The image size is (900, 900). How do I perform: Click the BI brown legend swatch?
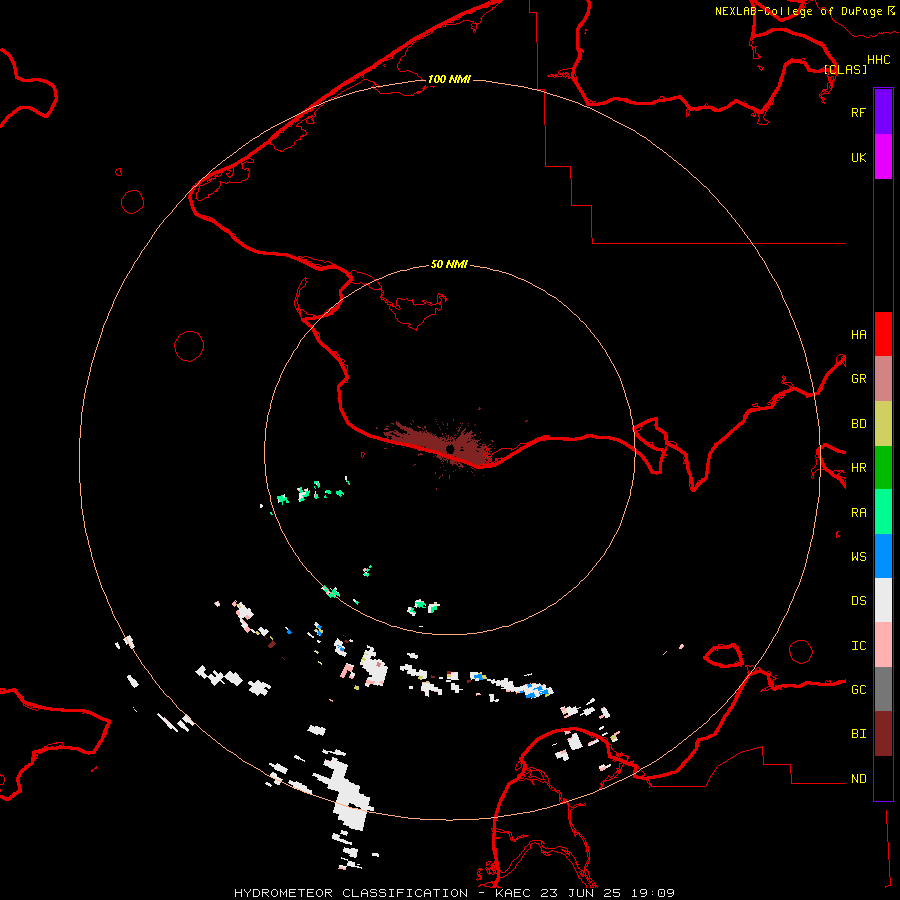coord(883,734)
